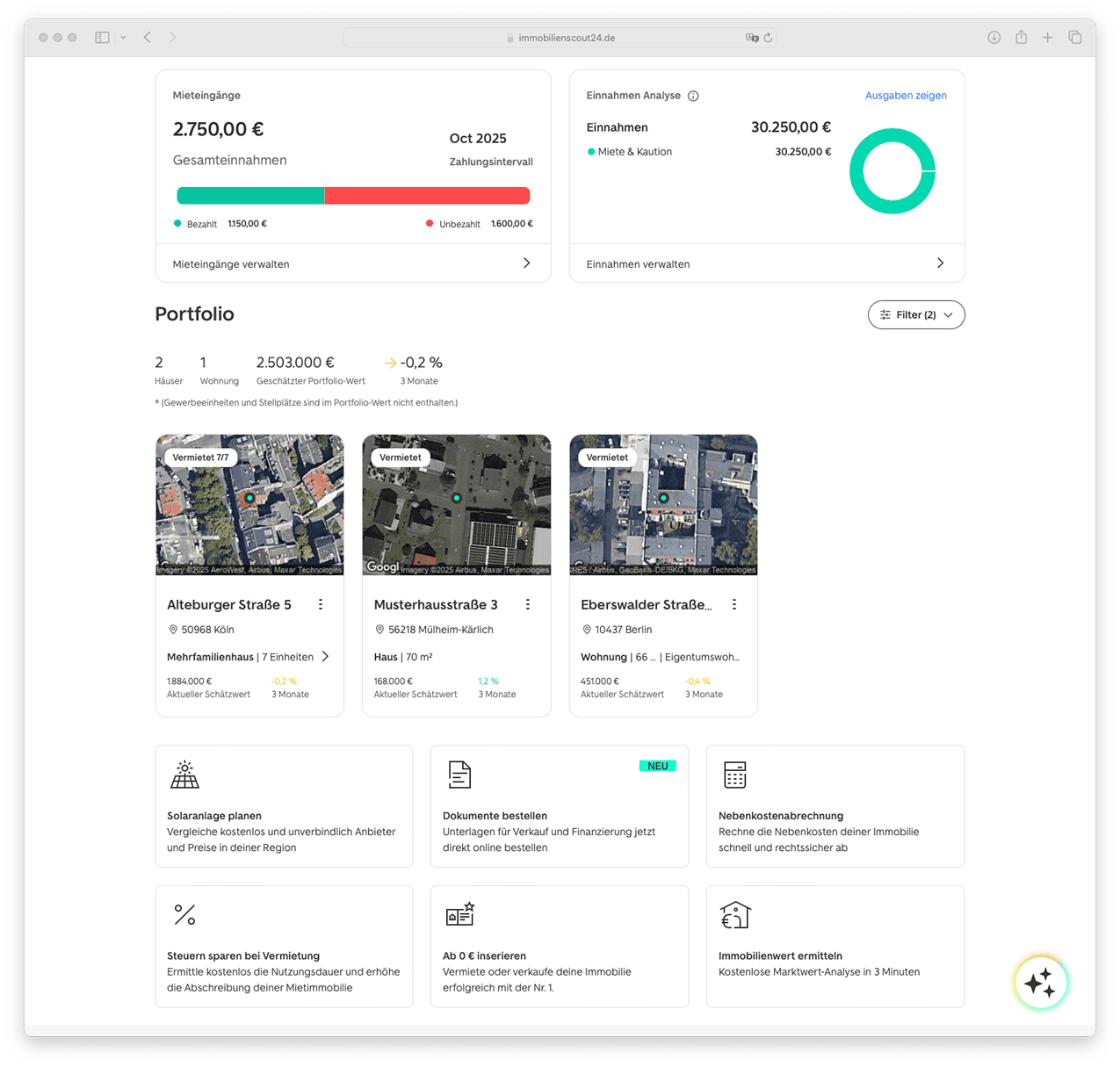Click the chevron next to Einnahmen verwalten
The image size is (1120, 1067).
pyautogui.click(x=940, y=263)
